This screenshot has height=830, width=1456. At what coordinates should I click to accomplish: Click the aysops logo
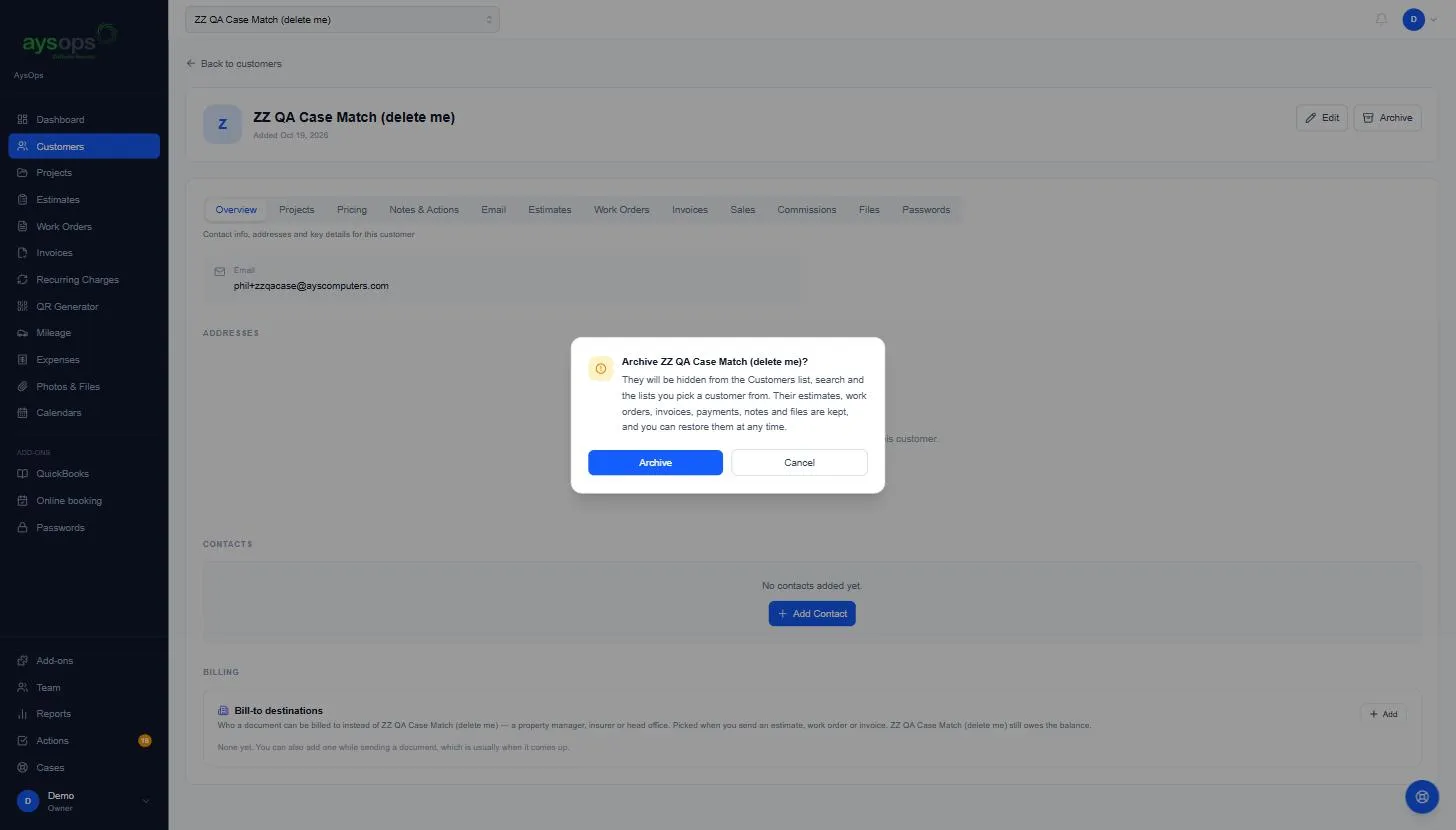pos(69,44)
